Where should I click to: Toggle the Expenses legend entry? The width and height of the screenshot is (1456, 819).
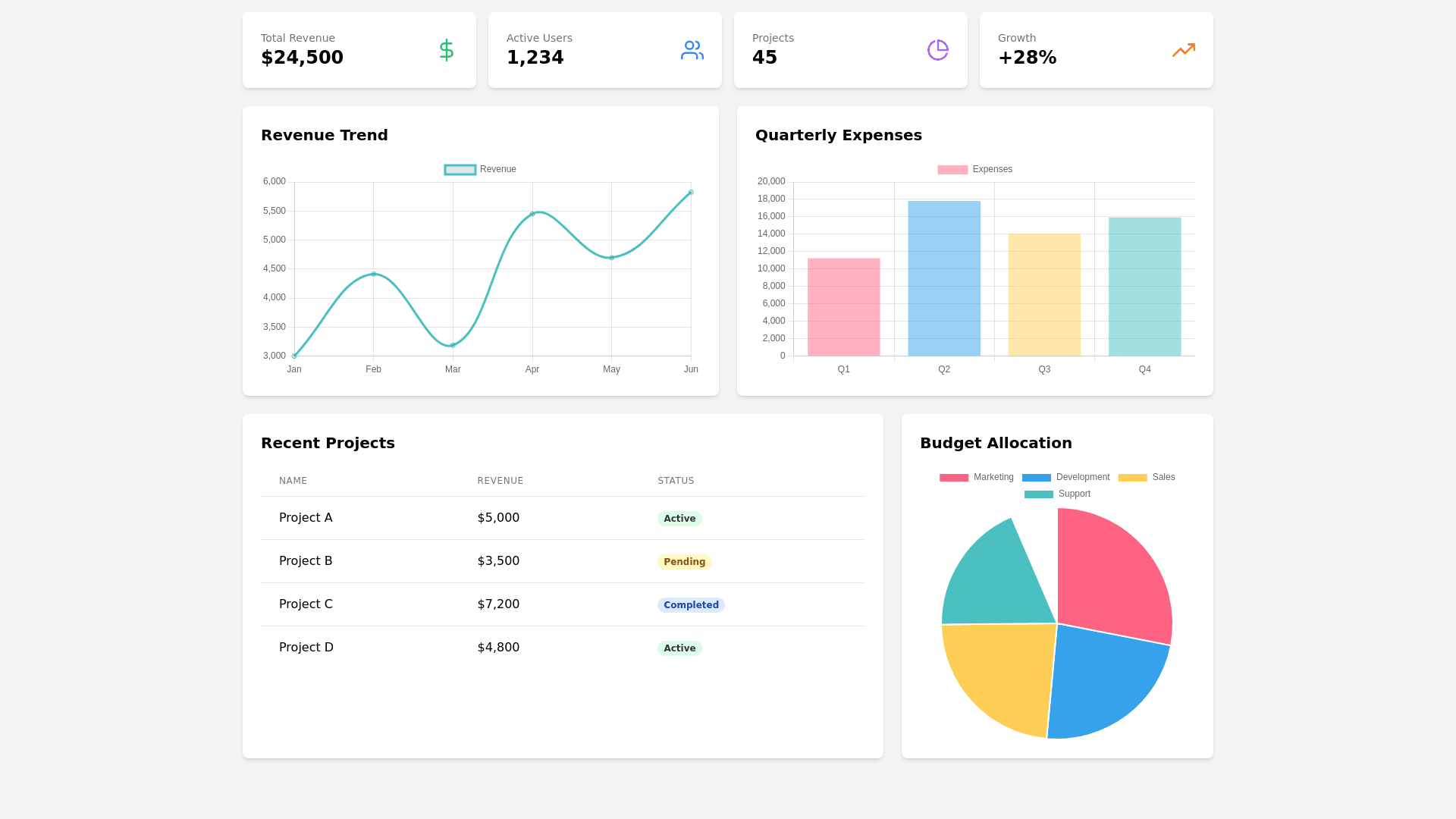pyautogui.click(x=974, y=169)
